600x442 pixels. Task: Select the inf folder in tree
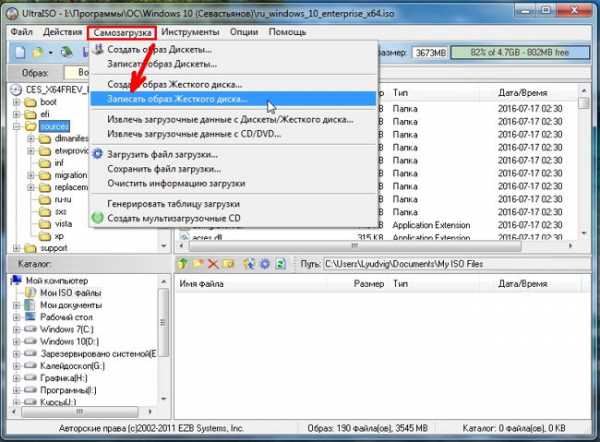pos(59,163)
